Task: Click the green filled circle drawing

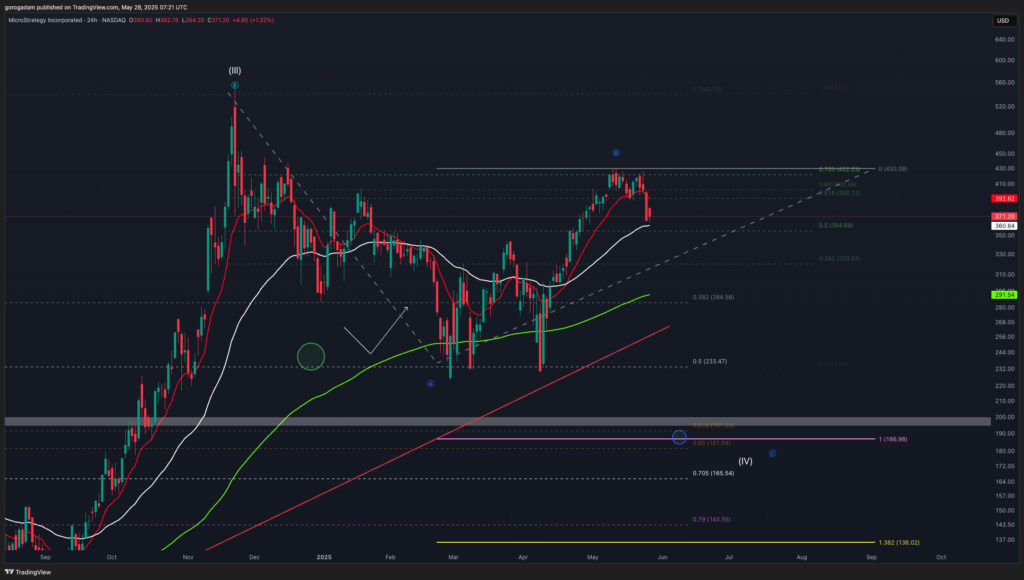Action: 312,355
